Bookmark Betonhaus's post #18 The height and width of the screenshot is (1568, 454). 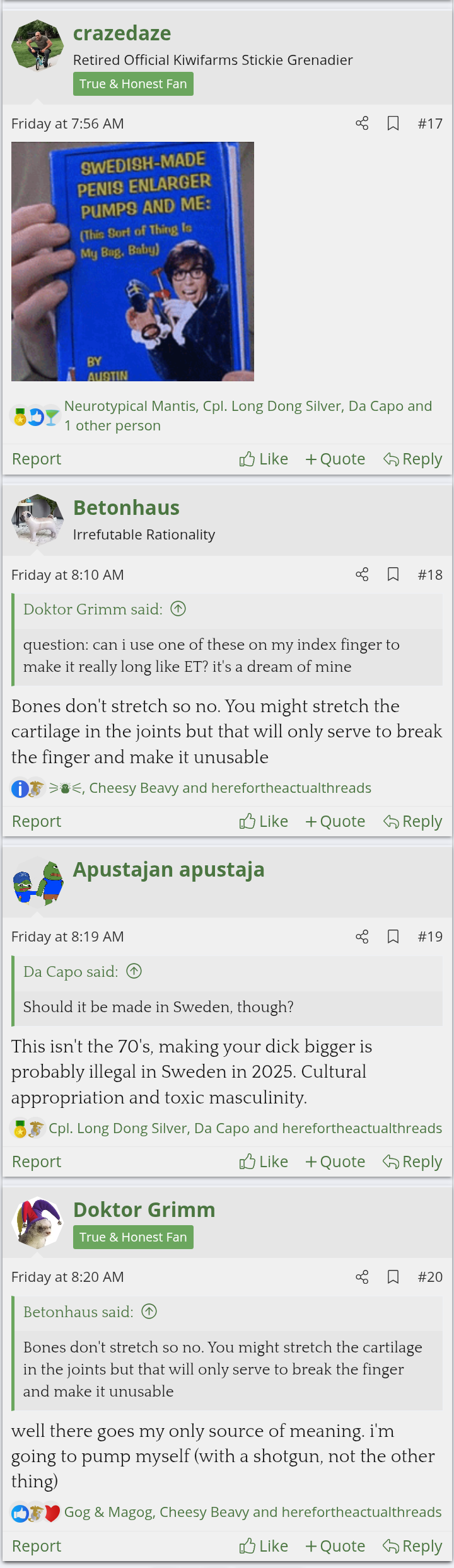coord(393,575)
